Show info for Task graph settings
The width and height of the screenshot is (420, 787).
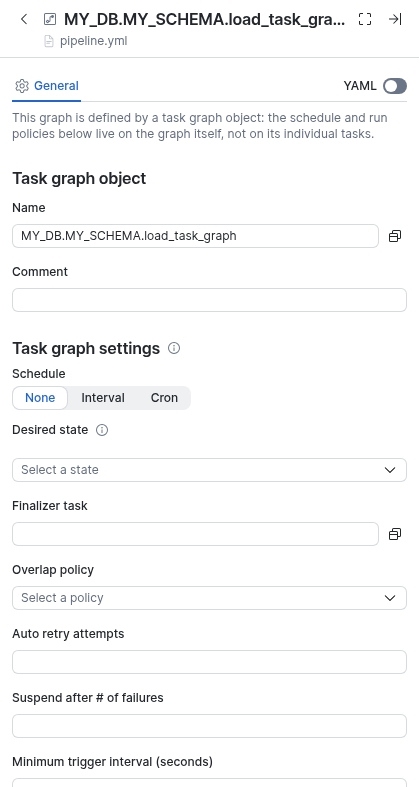click(x=174, y=348)
